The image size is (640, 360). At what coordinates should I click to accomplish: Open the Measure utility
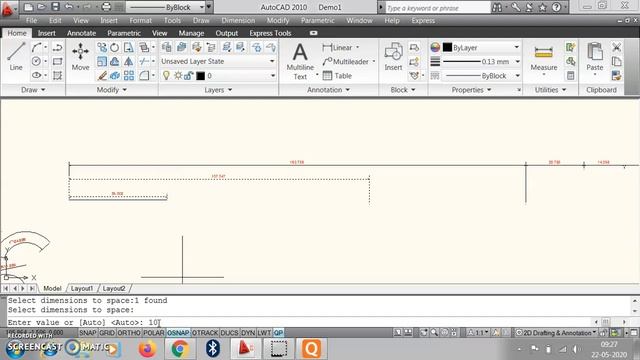pos(544,58)
